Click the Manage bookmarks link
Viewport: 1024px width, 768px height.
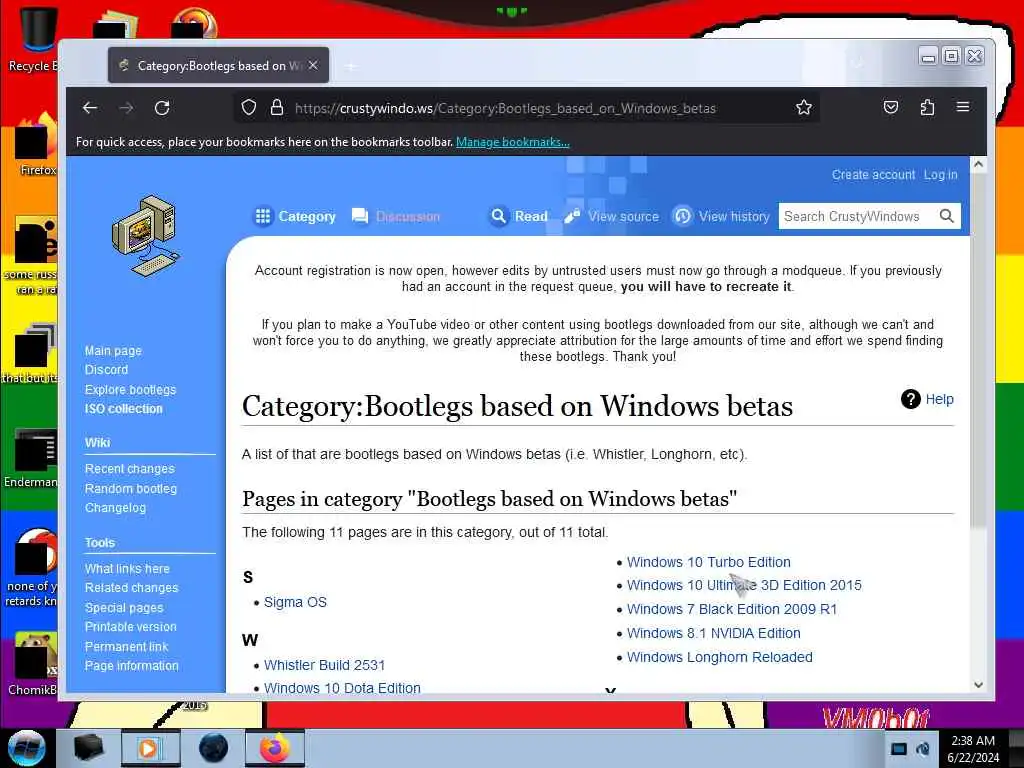point(513,142)
